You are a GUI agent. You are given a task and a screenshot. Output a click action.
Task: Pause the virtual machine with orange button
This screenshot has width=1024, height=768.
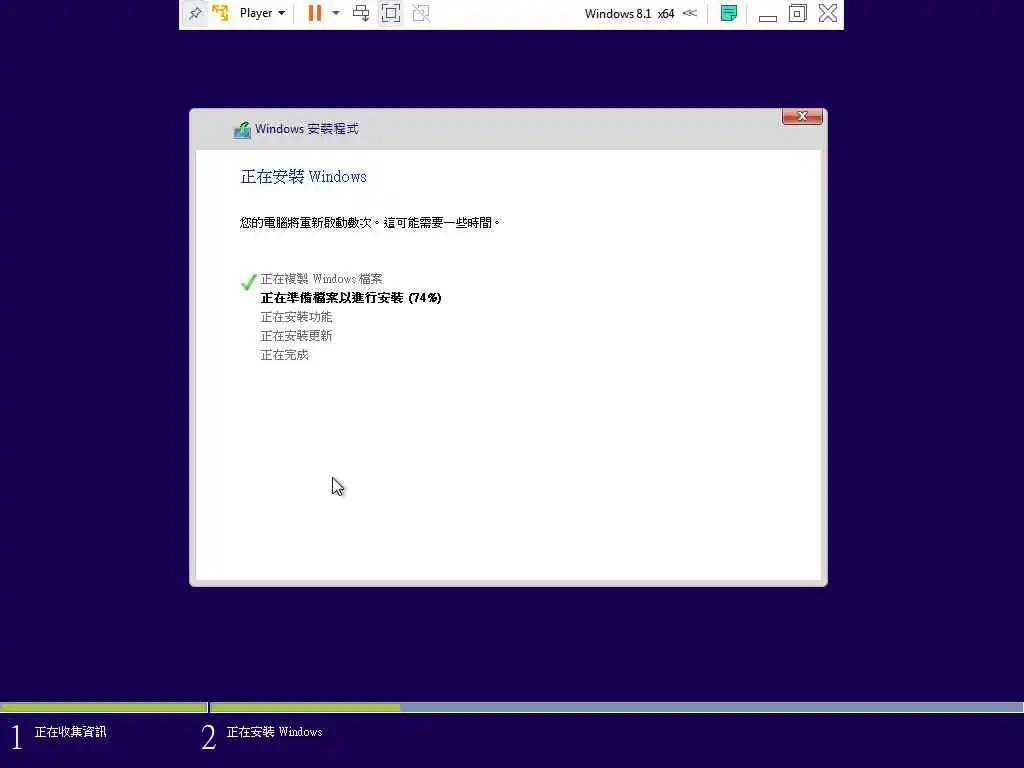click(x=315, y=13)
